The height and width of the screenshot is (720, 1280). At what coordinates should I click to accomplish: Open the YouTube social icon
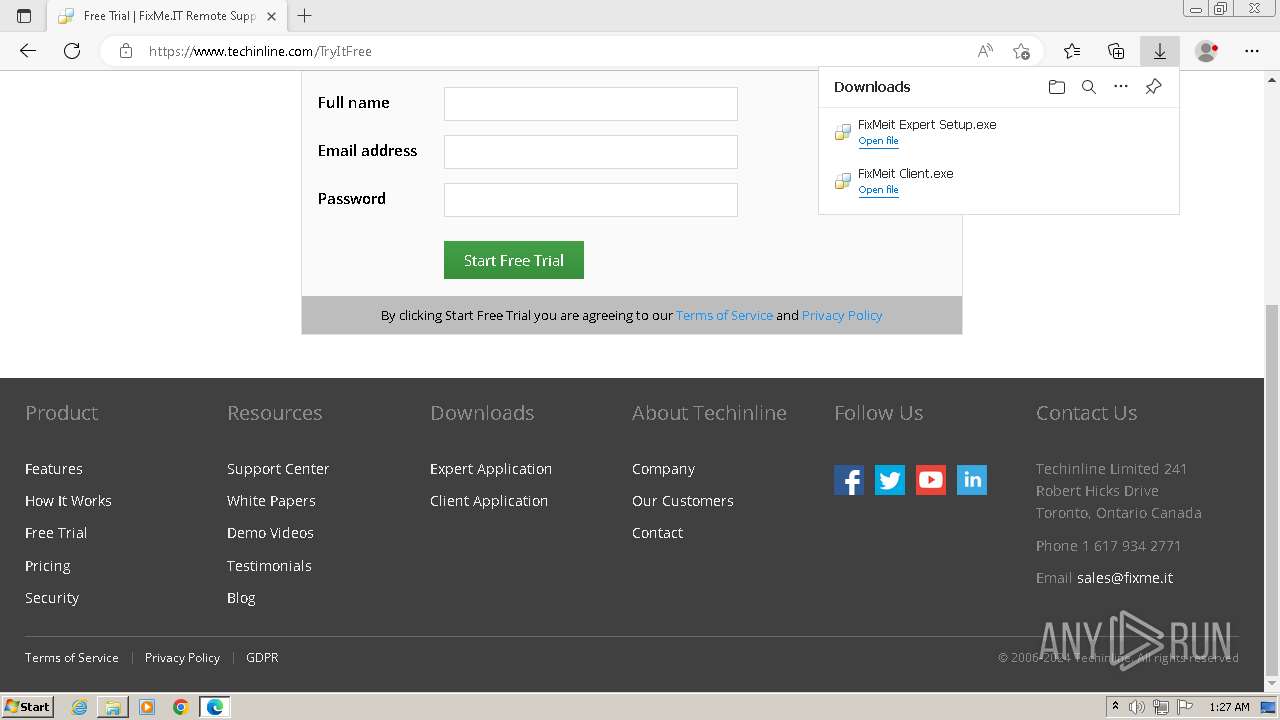tap(931, 480)
